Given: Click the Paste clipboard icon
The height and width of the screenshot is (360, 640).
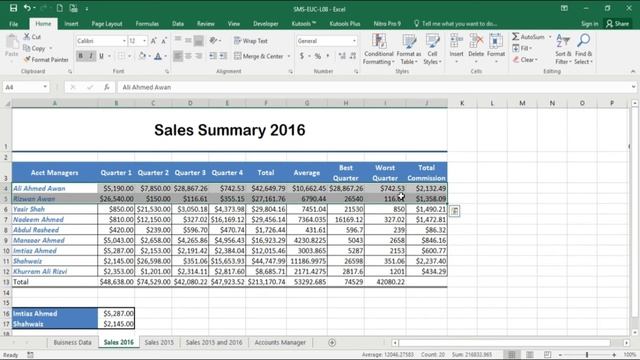Looking at the screenshot, I should (12, 42).
